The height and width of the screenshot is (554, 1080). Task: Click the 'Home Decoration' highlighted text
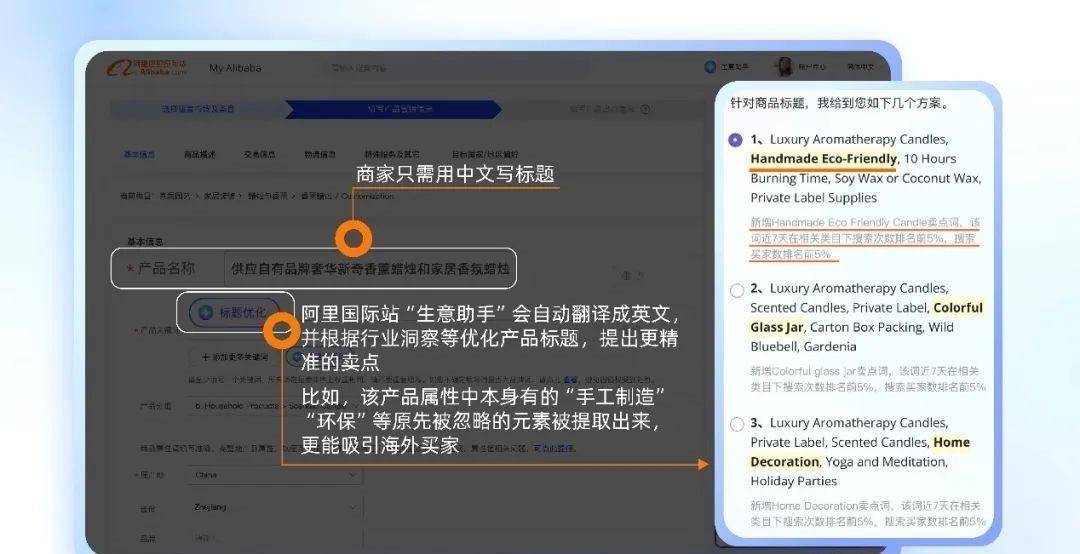click(860, 452)
